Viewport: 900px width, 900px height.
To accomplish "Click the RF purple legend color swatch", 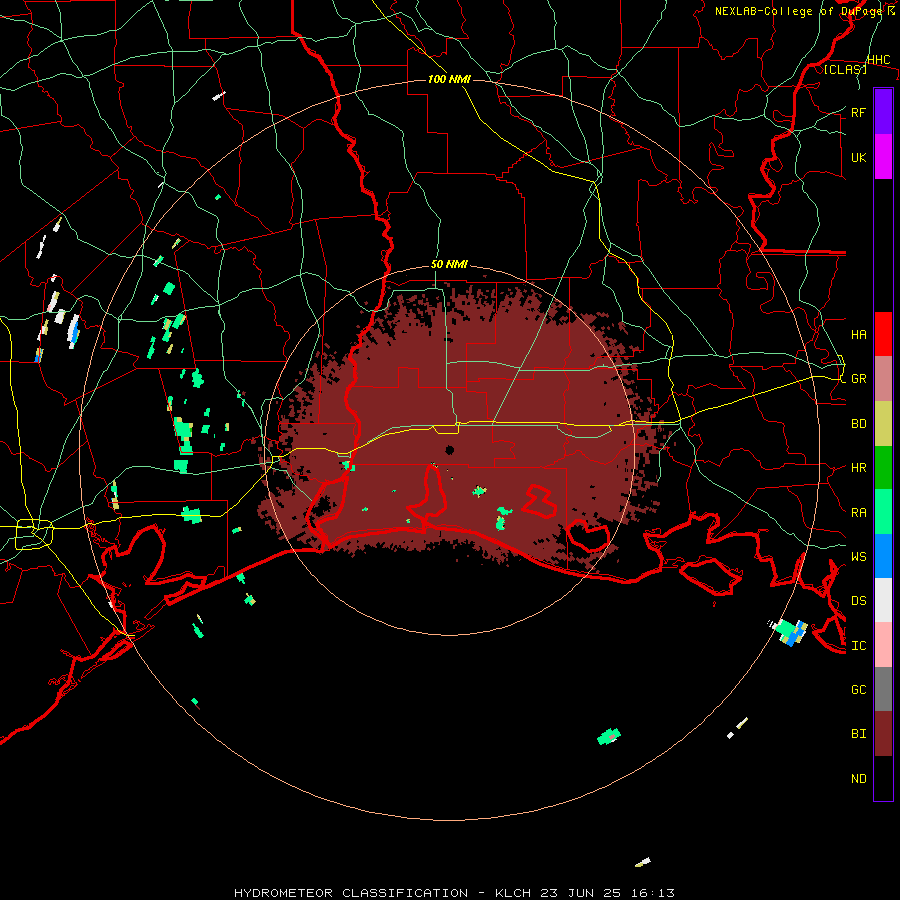I will point(883,112).
